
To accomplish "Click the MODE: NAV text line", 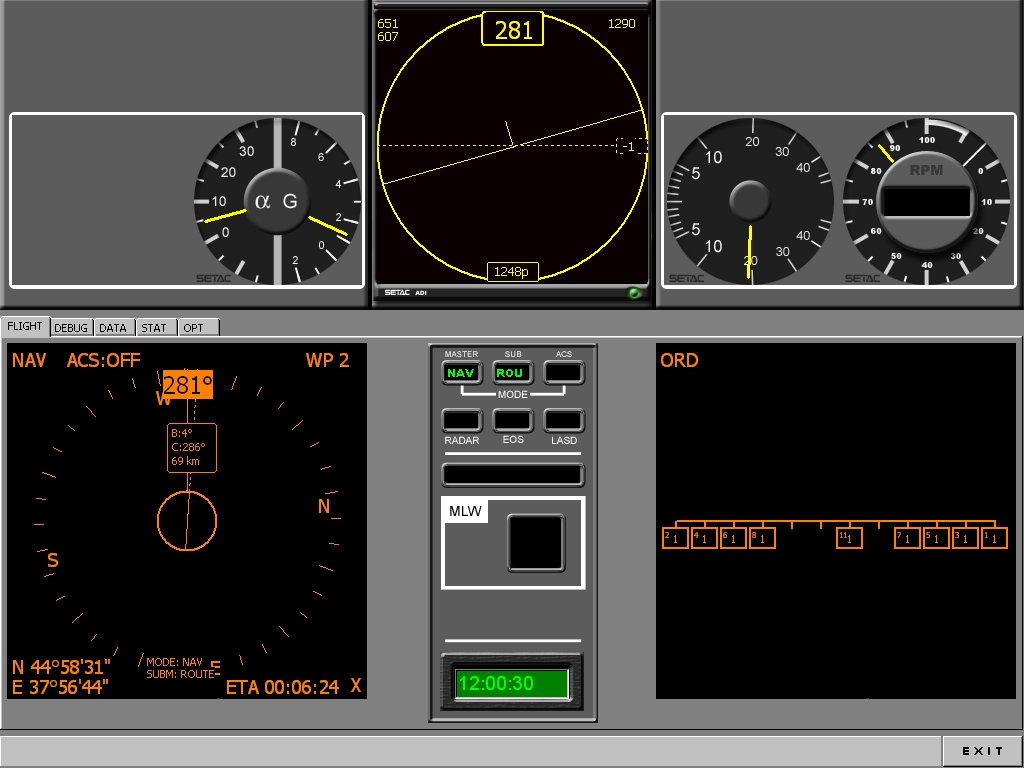I will coord(174,662).
